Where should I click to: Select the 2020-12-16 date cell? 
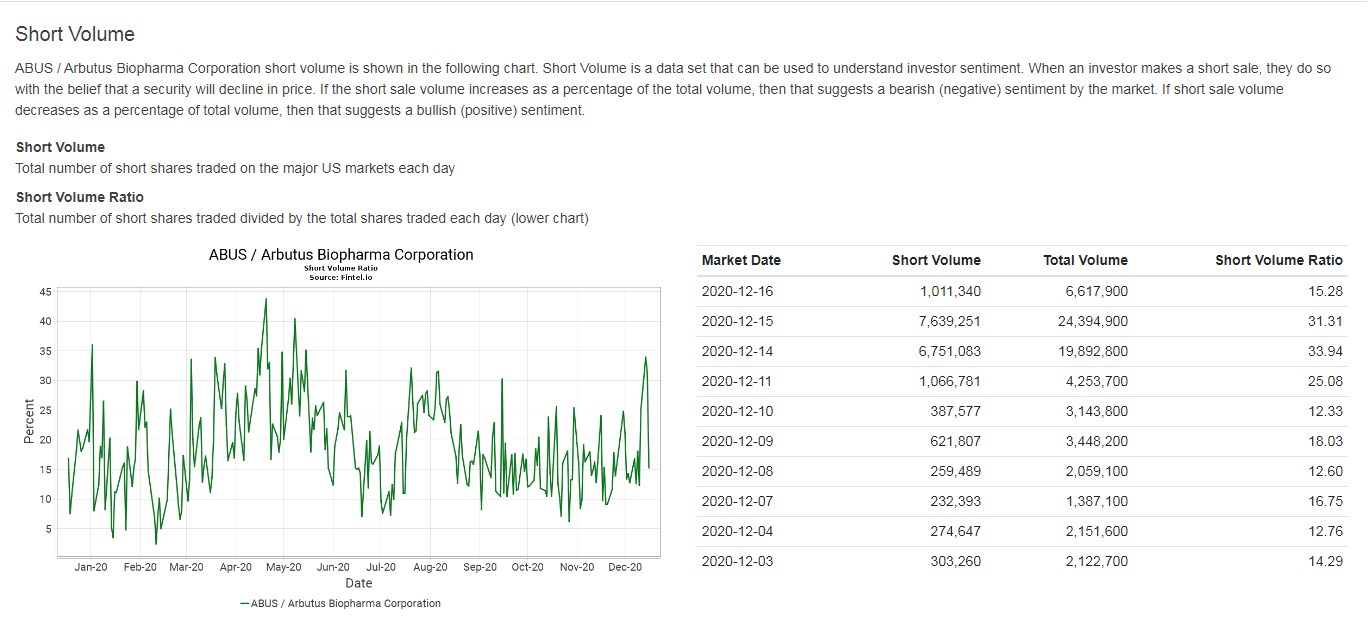(x=737, y=291)
